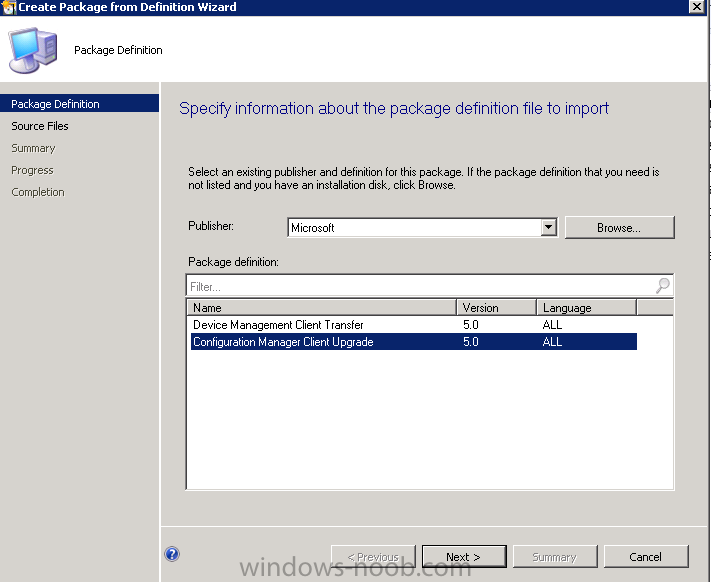Click the wizard title bar icon
711x582 pixels.
point(8,7)
